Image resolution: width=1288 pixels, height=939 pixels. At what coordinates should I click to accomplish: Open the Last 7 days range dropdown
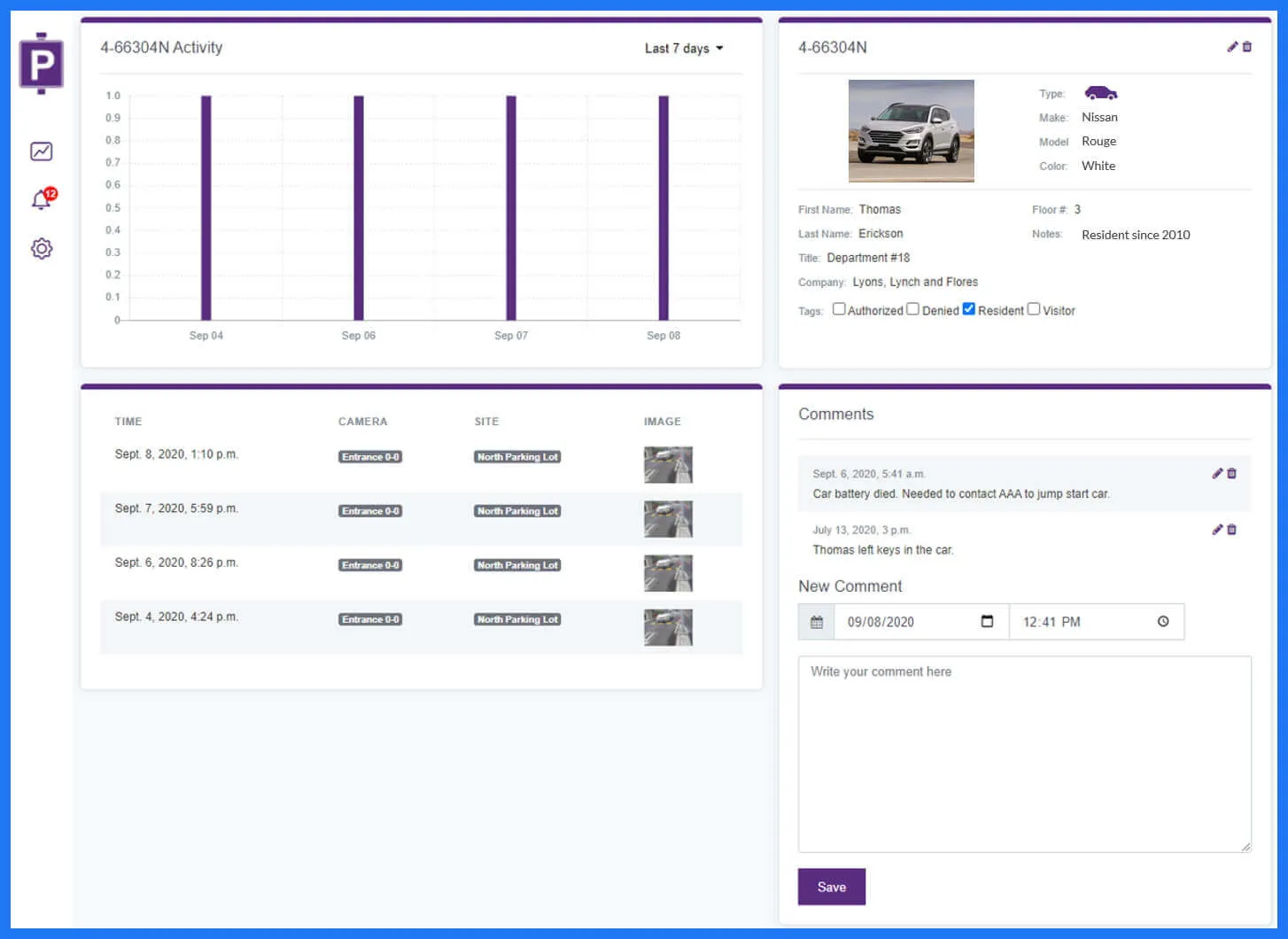tap(684, 48)
